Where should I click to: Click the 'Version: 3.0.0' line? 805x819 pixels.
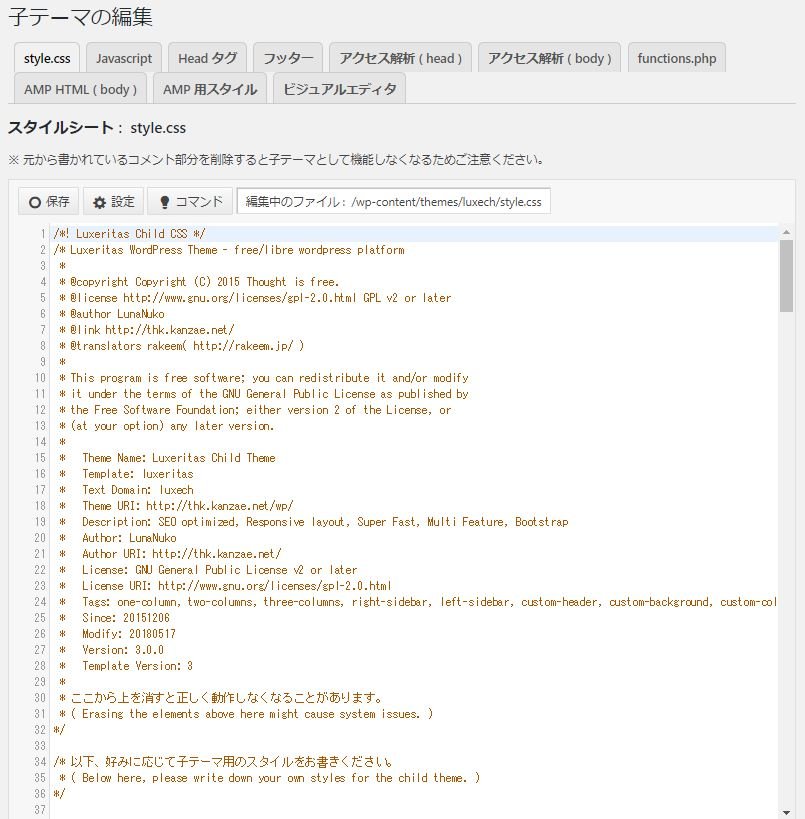pos(111,650)
